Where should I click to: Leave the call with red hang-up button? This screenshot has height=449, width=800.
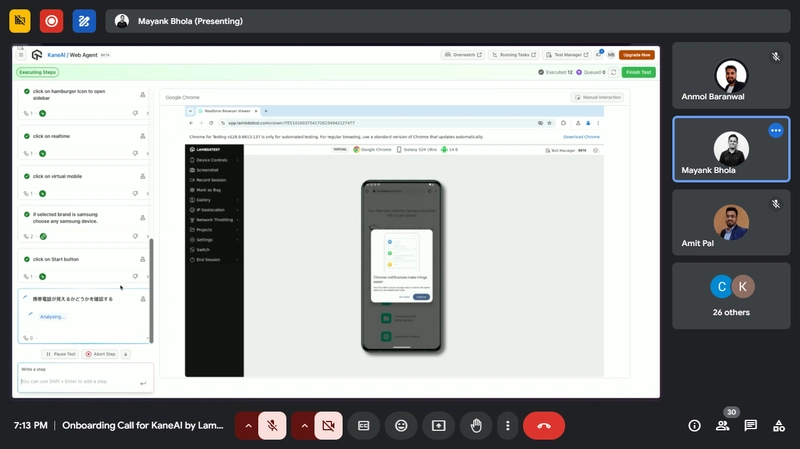543,426
